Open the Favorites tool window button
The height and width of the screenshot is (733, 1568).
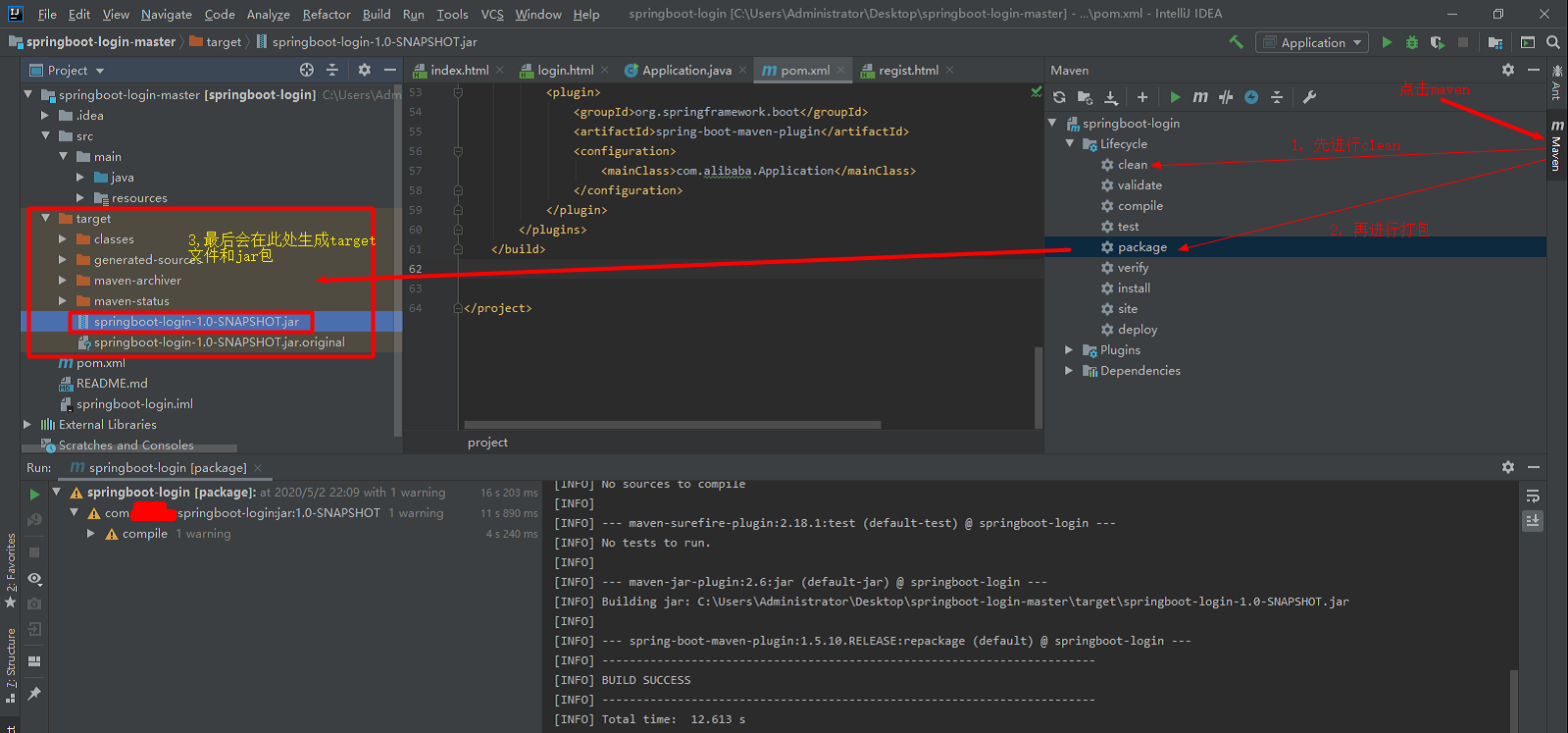11,570
